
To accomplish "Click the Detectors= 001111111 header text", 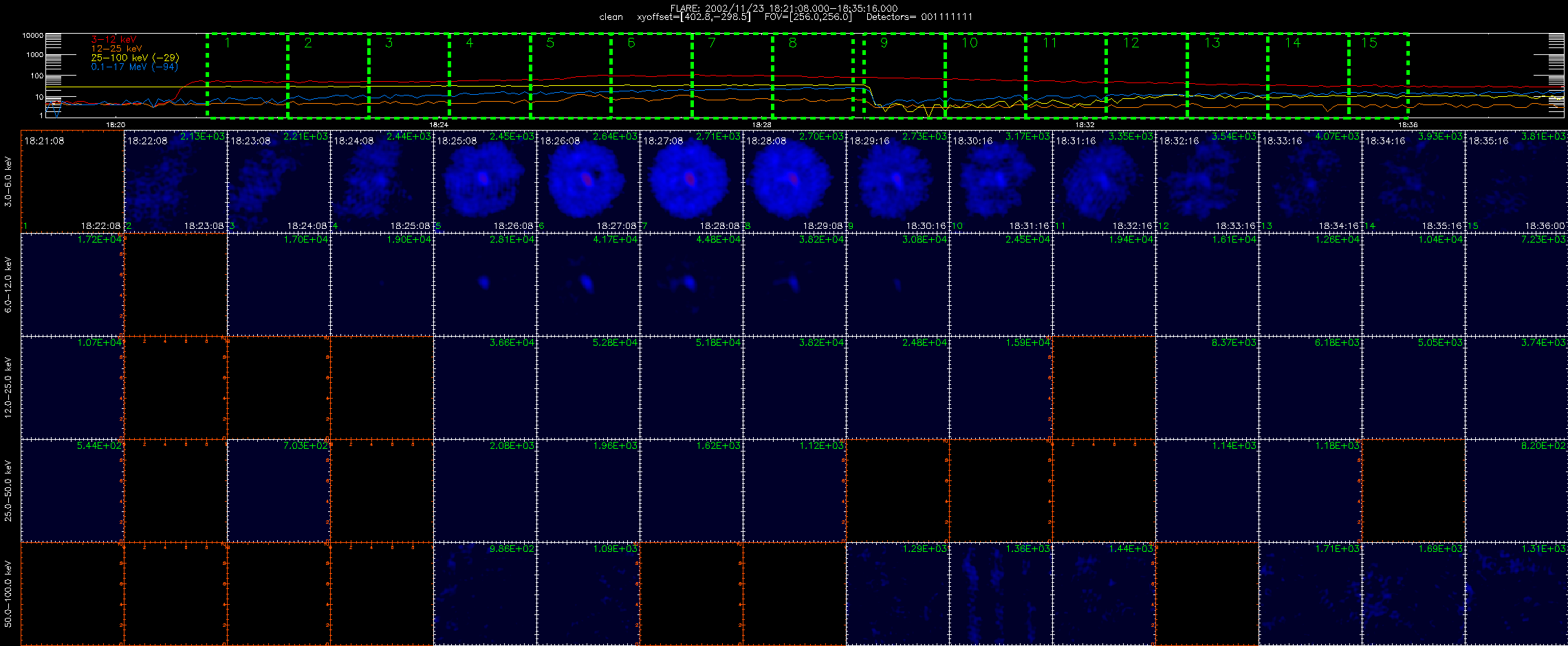I will 919,16.
